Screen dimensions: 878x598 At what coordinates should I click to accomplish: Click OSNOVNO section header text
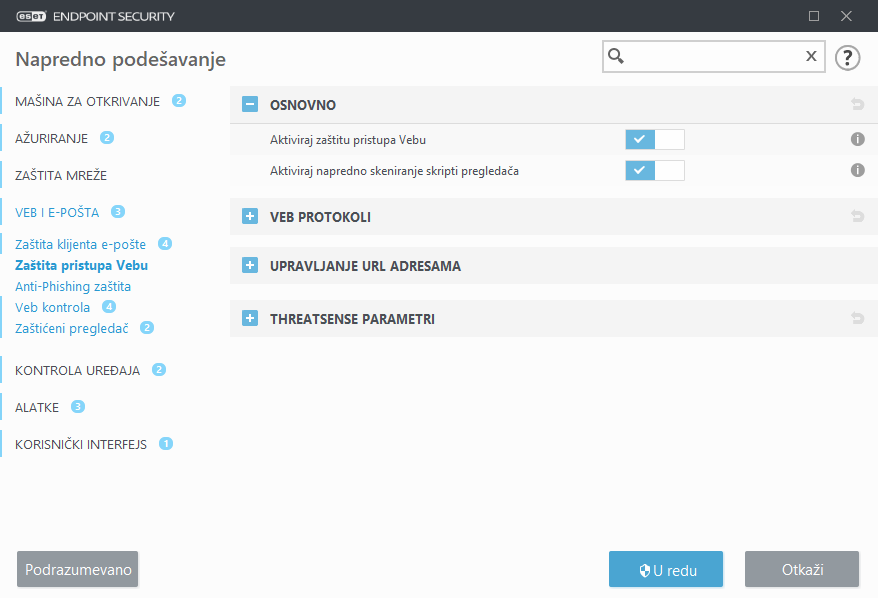[x=303, y=105]
